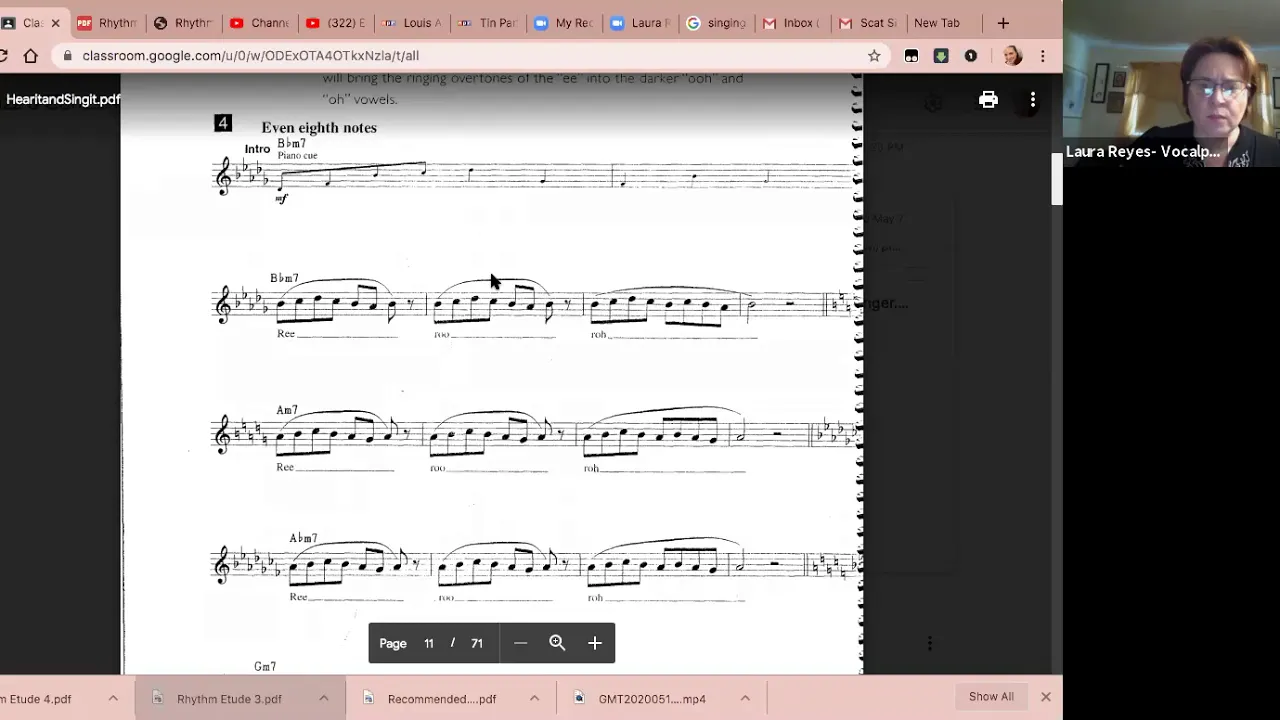Go to the home page via house icon
Viewport: 1280px width, 720px height.
coord(31,56)
